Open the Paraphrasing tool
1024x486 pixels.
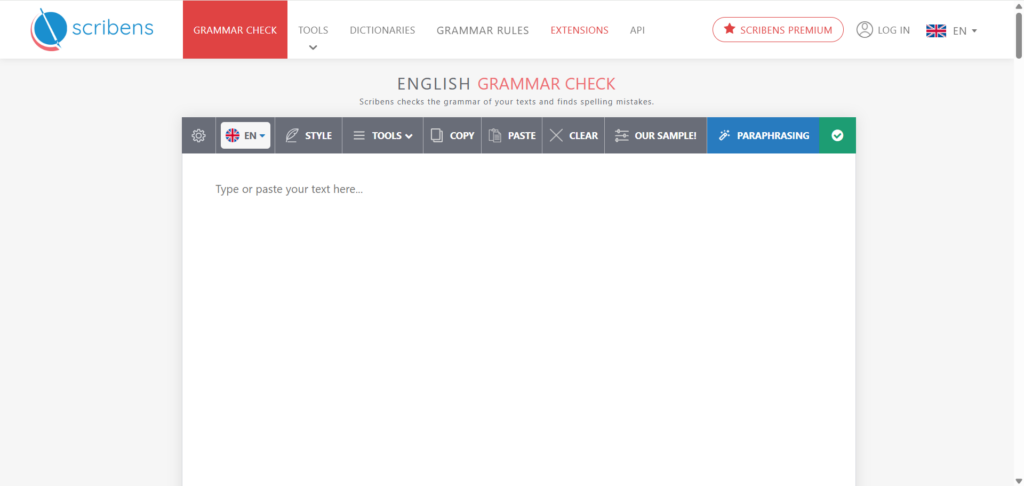point(763,136)
